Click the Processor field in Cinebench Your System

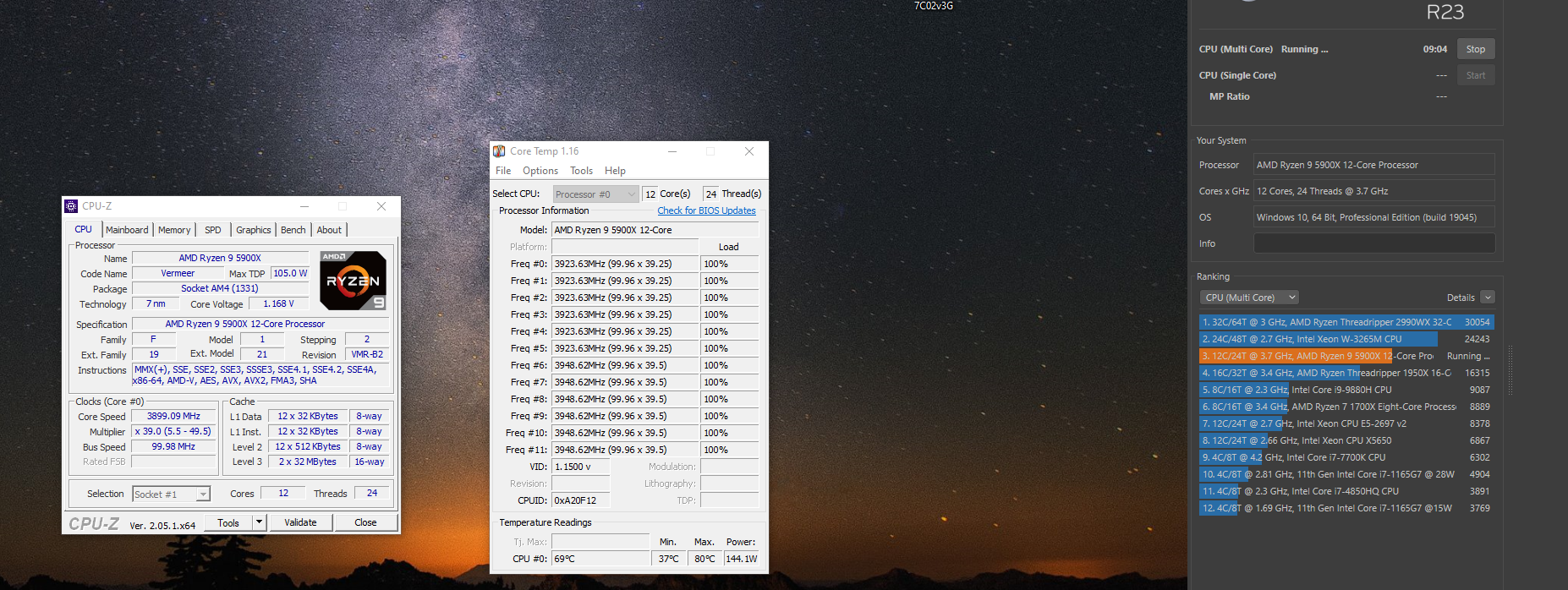pos(1373,165)
